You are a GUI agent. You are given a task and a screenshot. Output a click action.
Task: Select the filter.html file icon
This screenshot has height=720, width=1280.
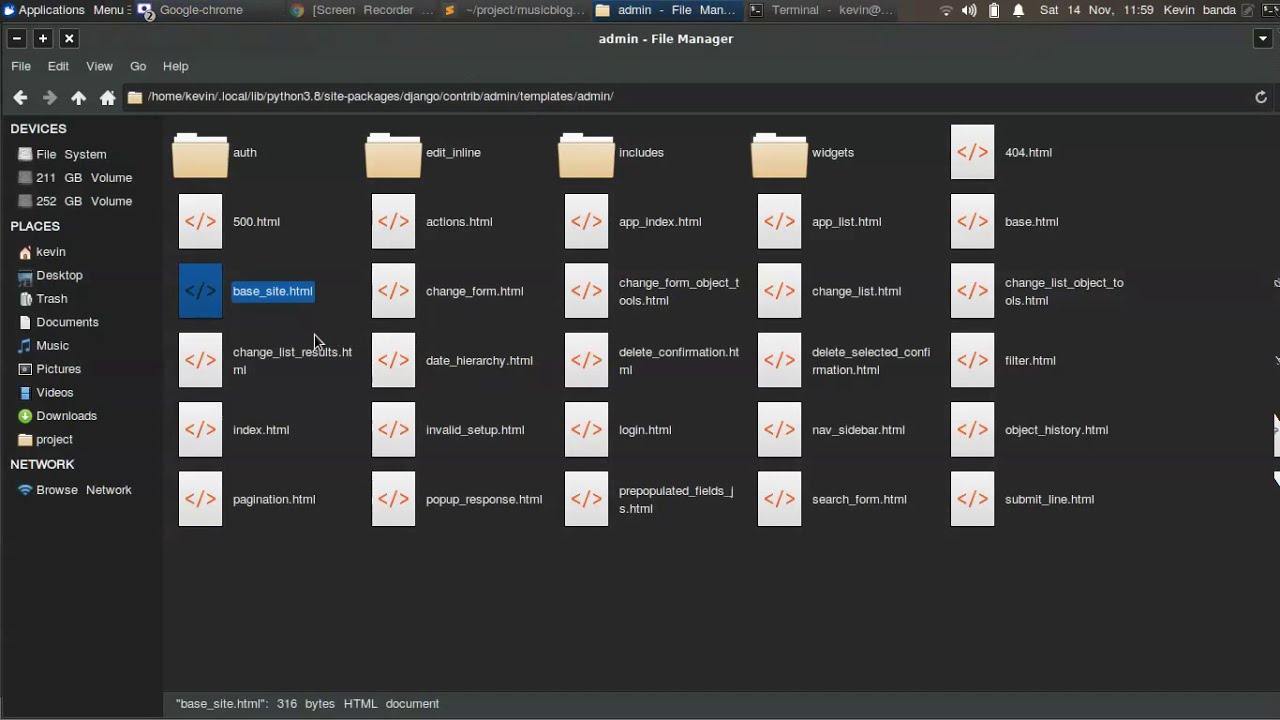[x=972, y=360]
